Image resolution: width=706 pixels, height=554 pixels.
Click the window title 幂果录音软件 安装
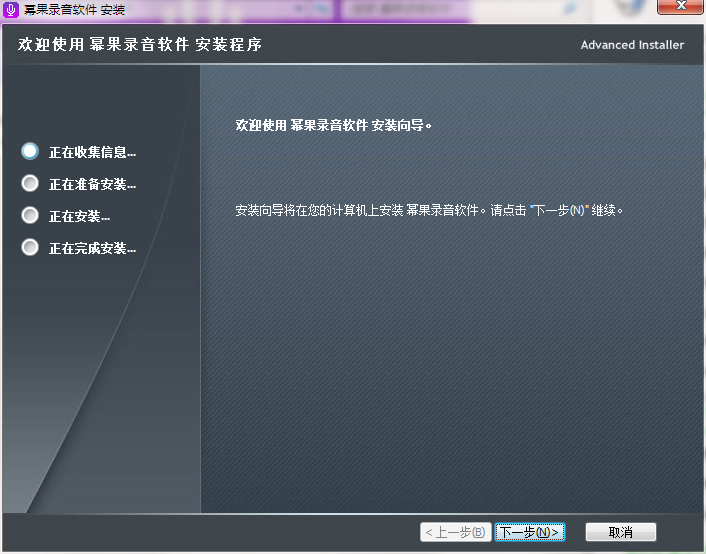click(74, 9)
